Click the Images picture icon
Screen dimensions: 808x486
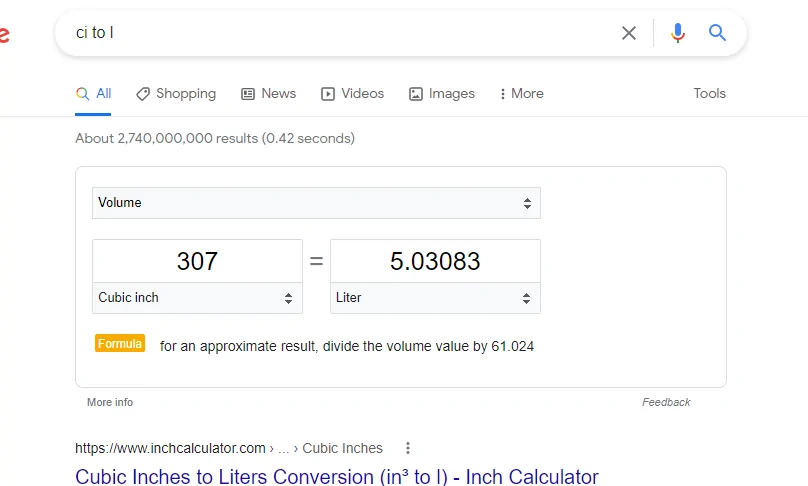click(x=416, y=94)
